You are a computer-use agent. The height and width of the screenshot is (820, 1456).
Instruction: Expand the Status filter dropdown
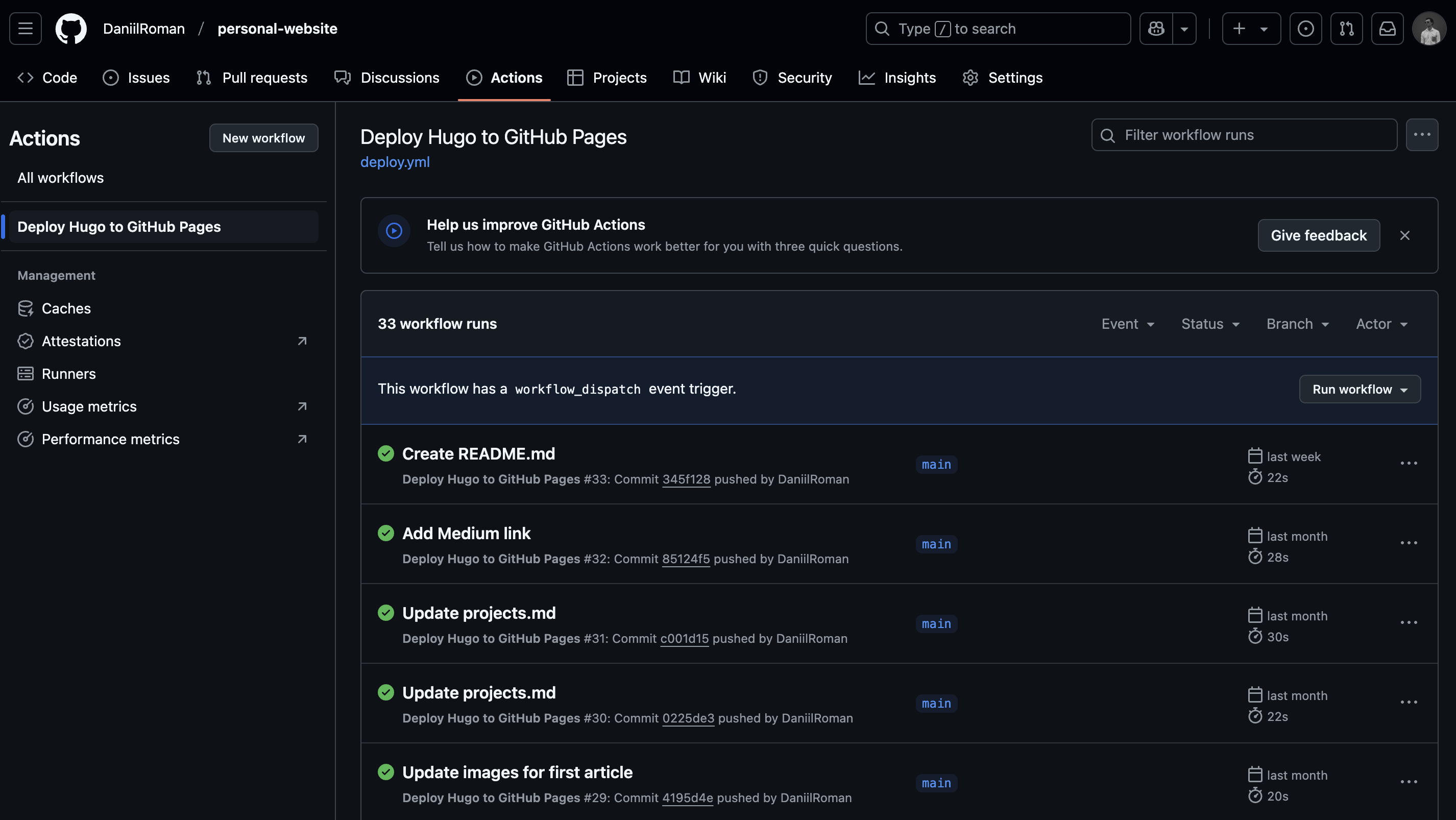click(1210, 324)
